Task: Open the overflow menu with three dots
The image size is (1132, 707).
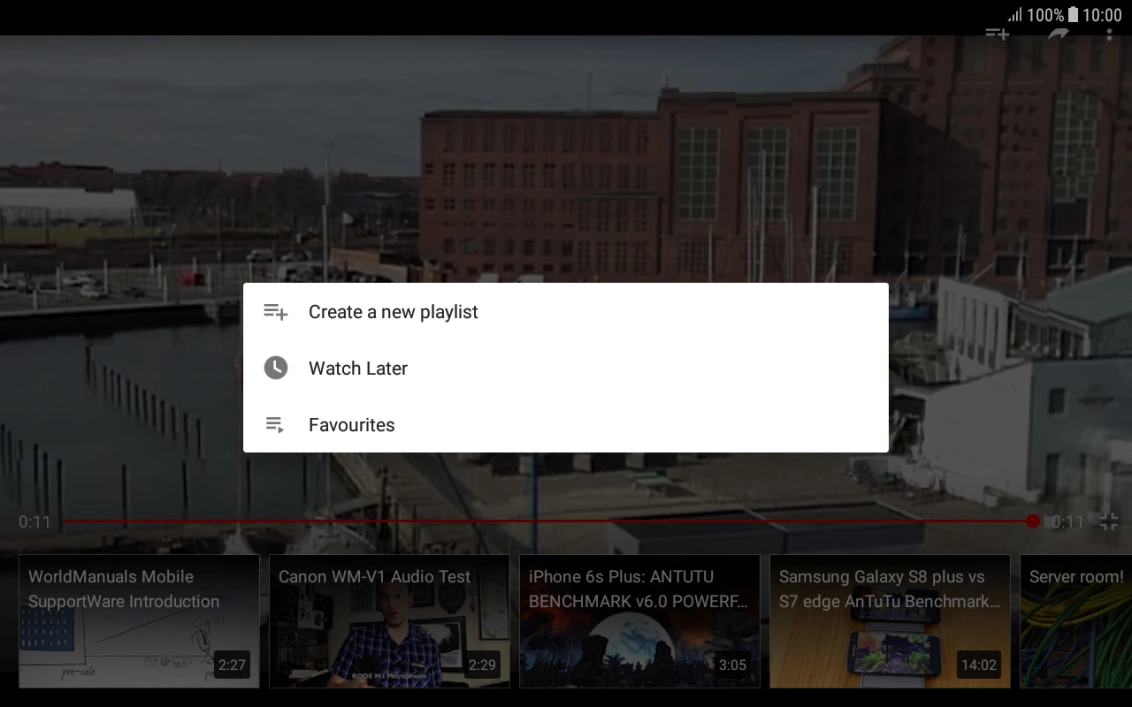Action: (1109, 33)
